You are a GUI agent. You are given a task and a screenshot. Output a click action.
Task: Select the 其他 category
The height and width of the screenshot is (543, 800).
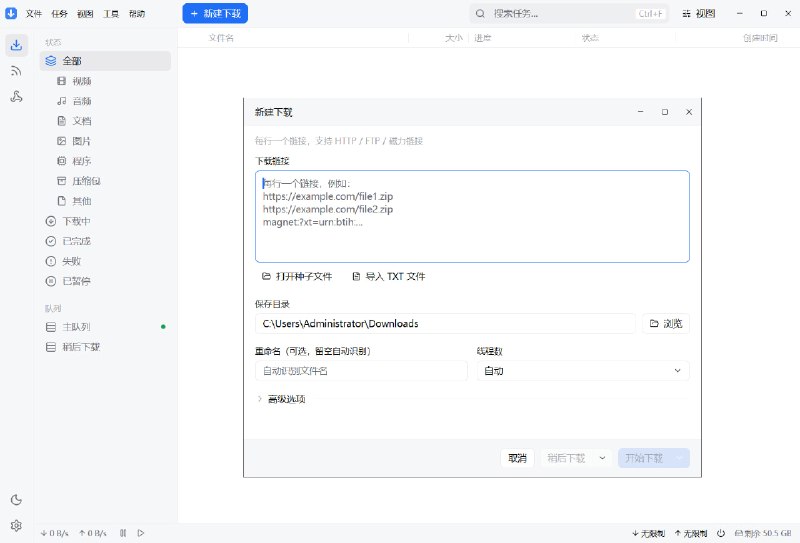pos(105,201)
